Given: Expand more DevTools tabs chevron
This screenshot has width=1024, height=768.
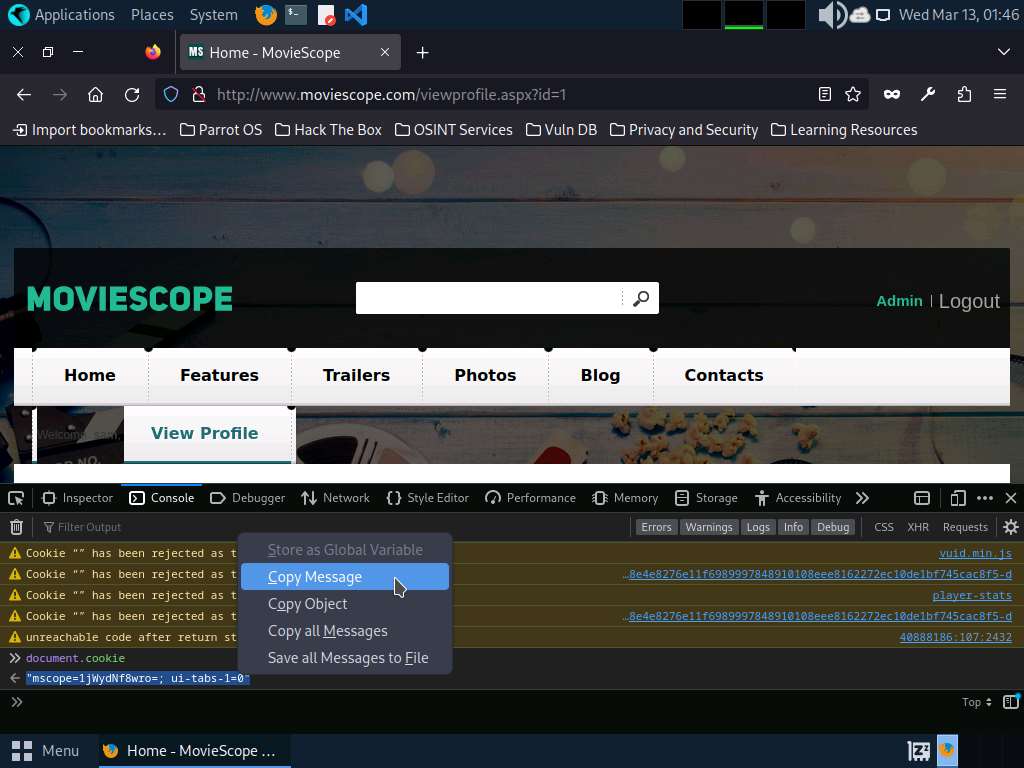Looking at the screenshot, I should pyautogui.click(x=862, y=498).
